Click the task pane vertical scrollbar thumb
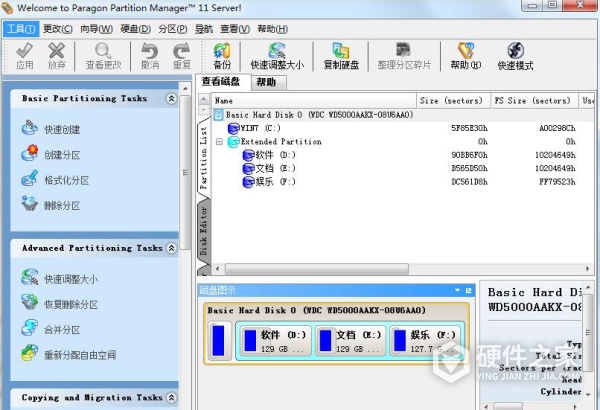 186,172
